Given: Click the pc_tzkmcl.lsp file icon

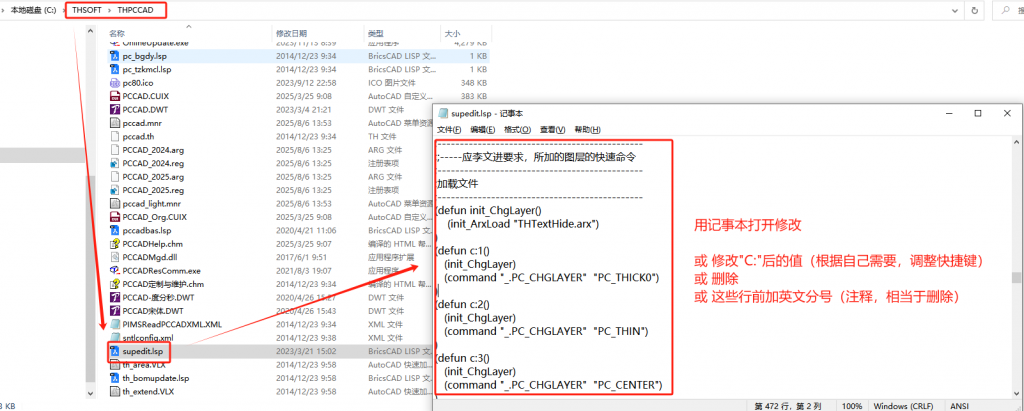Looking at the screenshot, I should [x=115, y=69].
